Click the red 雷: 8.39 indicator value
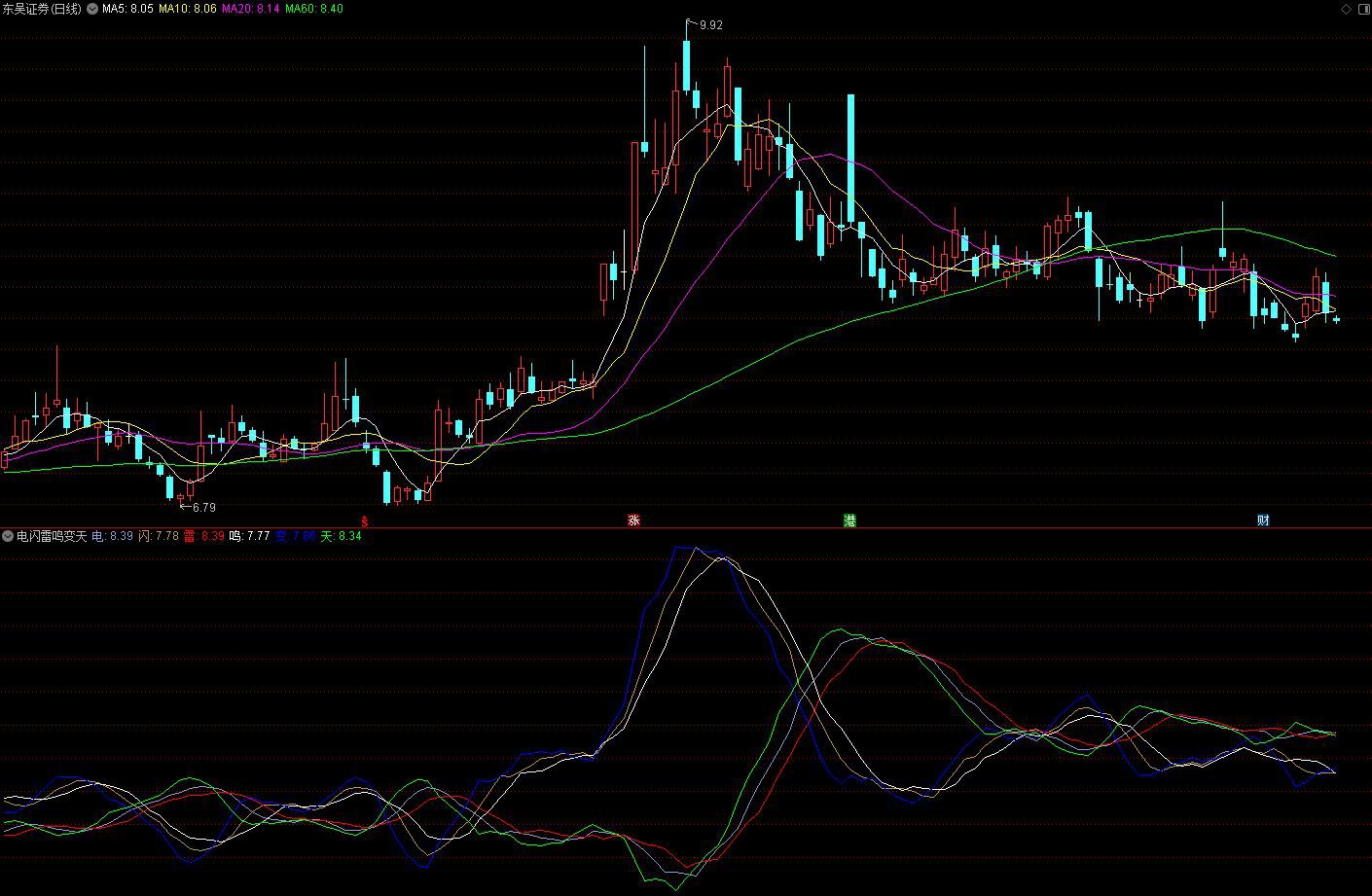 point(204,536)
